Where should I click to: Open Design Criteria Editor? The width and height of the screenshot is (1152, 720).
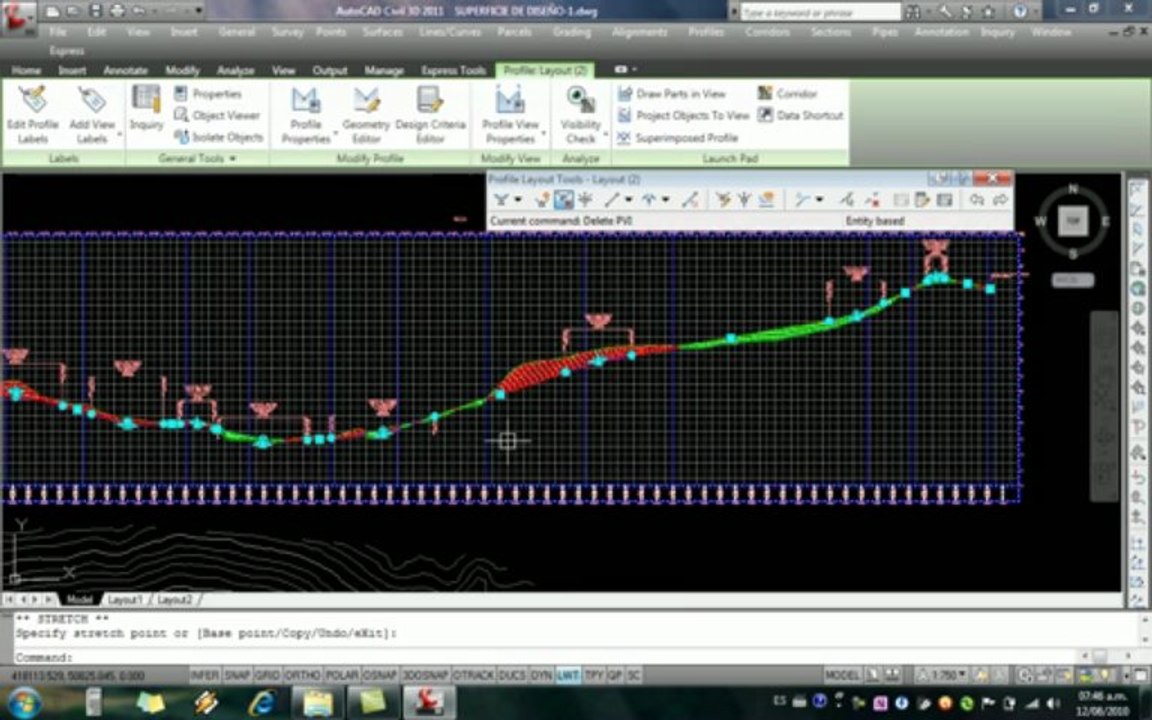pyautogui.click(x=431, y=115)
